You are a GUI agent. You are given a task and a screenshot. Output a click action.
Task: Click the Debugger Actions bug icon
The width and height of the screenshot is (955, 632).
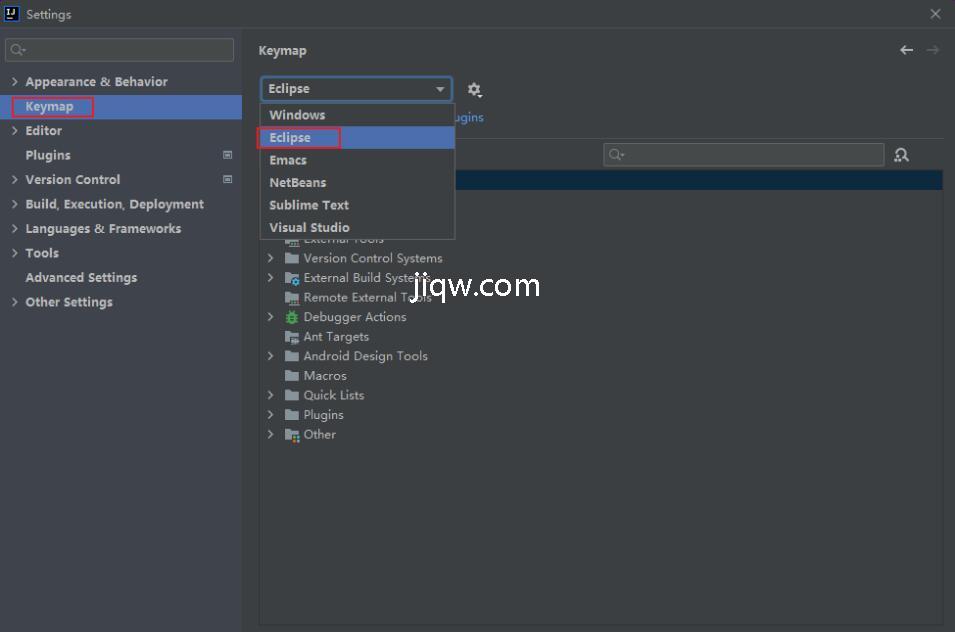292,317
